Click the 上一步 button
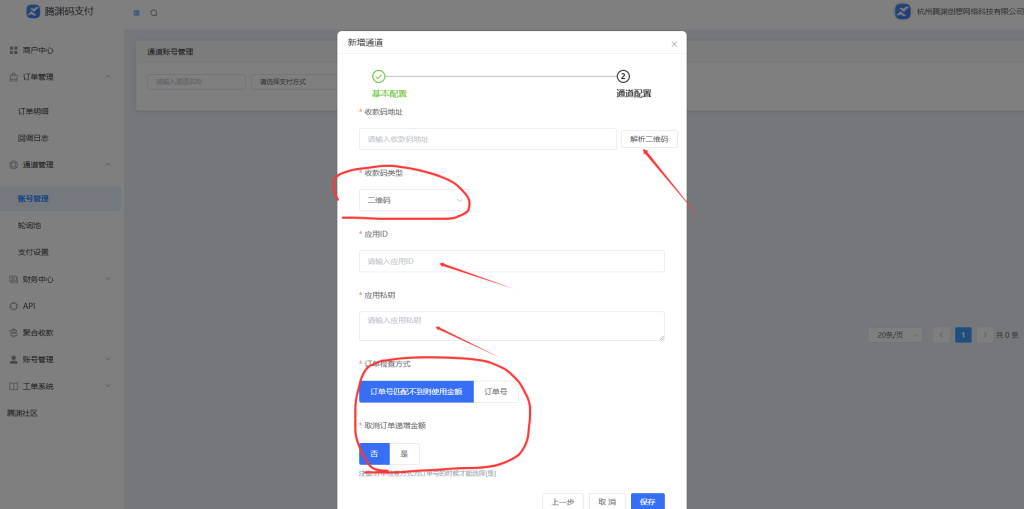The width and height of the screenshot is (1024, 509). 563,502
